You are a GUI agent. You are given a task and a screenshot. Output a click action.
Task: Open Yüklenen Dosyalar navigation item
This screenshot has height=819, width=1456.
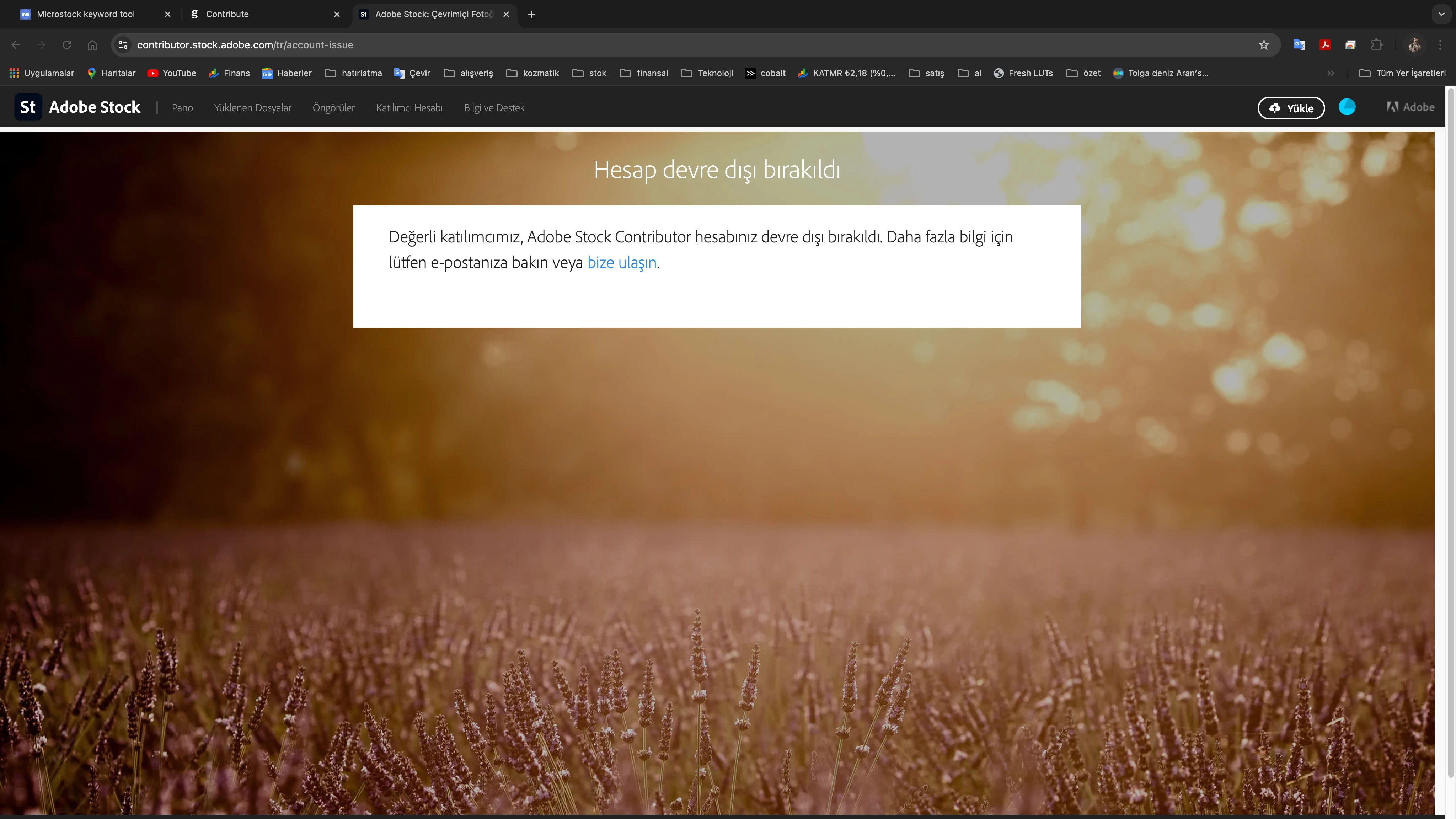pyautogui.click(x=253, y=108)
